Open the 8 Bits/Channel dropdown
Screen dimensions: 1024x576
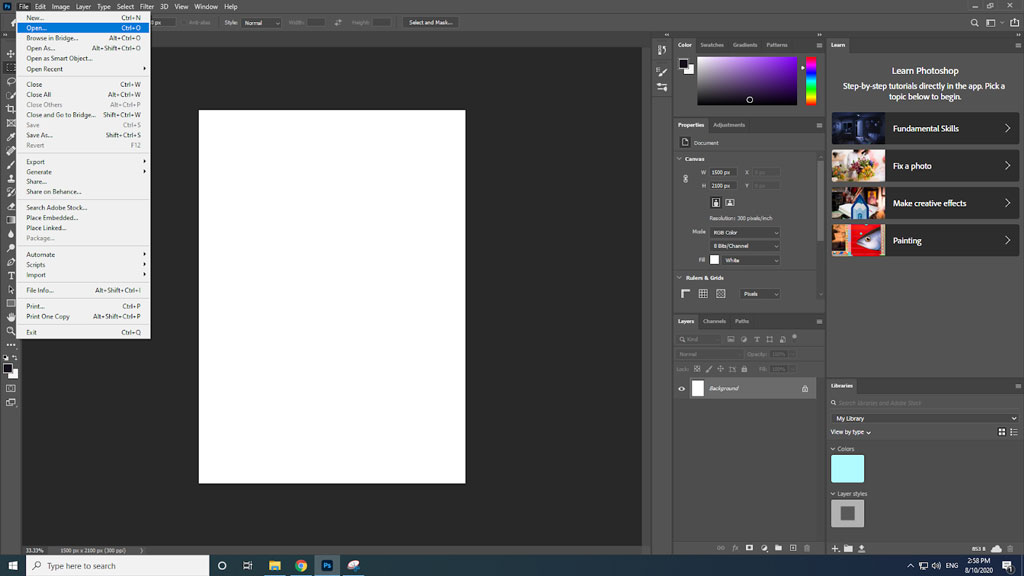coord(745,246)
